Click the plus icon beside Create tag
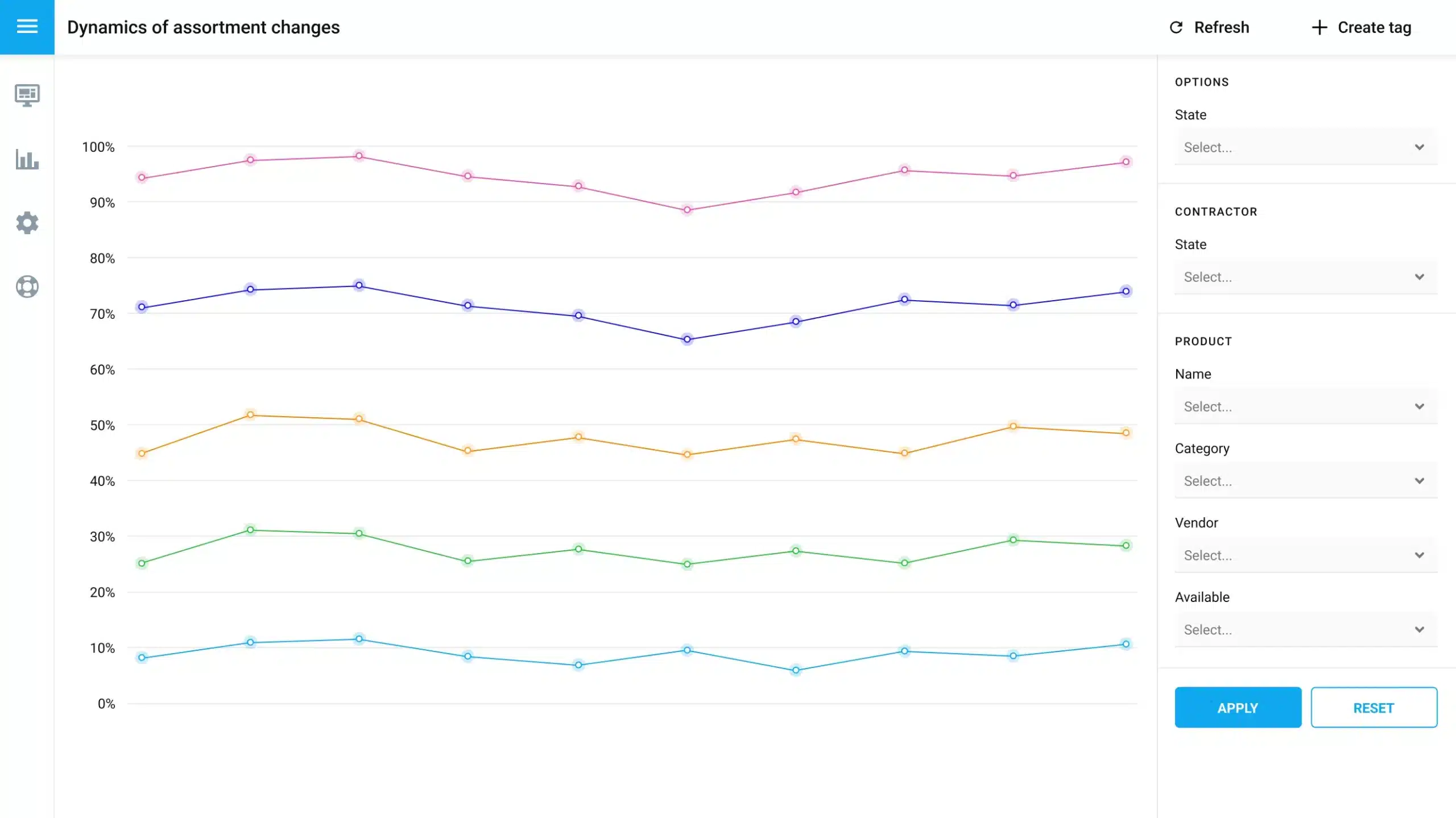The height and width of the screenshot is (818, 1456). pyautogui.click(x=1319, y=27)
